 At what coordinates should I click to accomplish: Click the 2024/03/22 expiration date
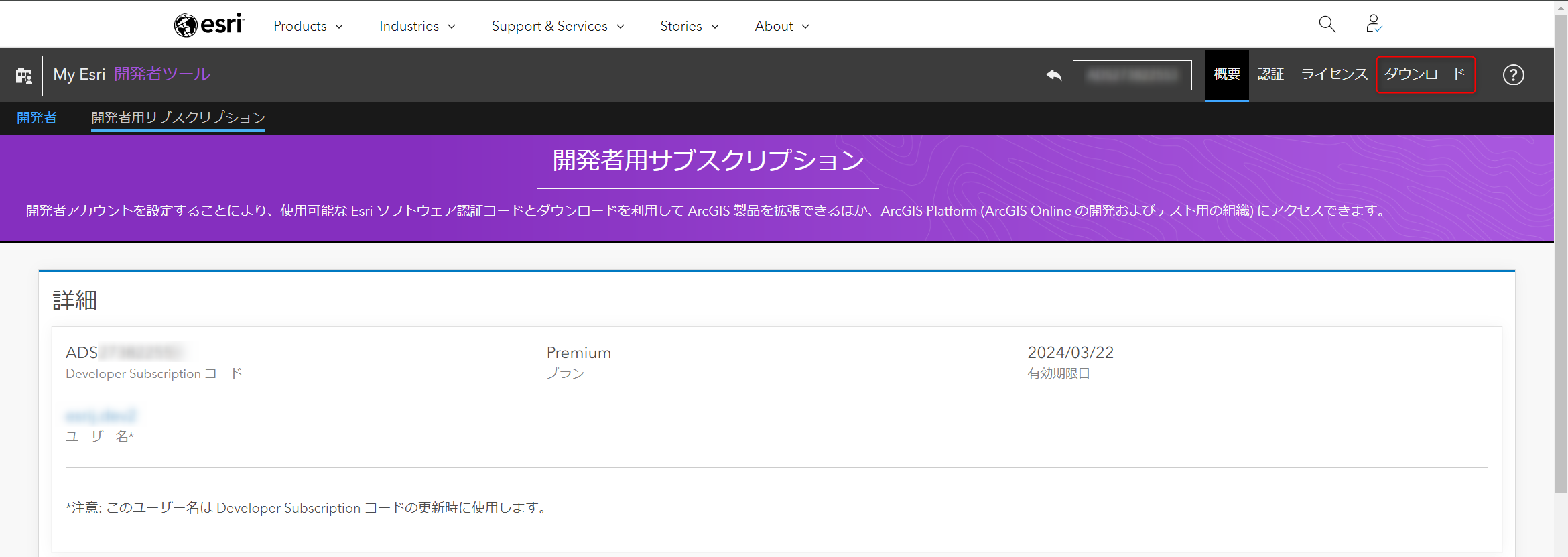coord(1071,353)
